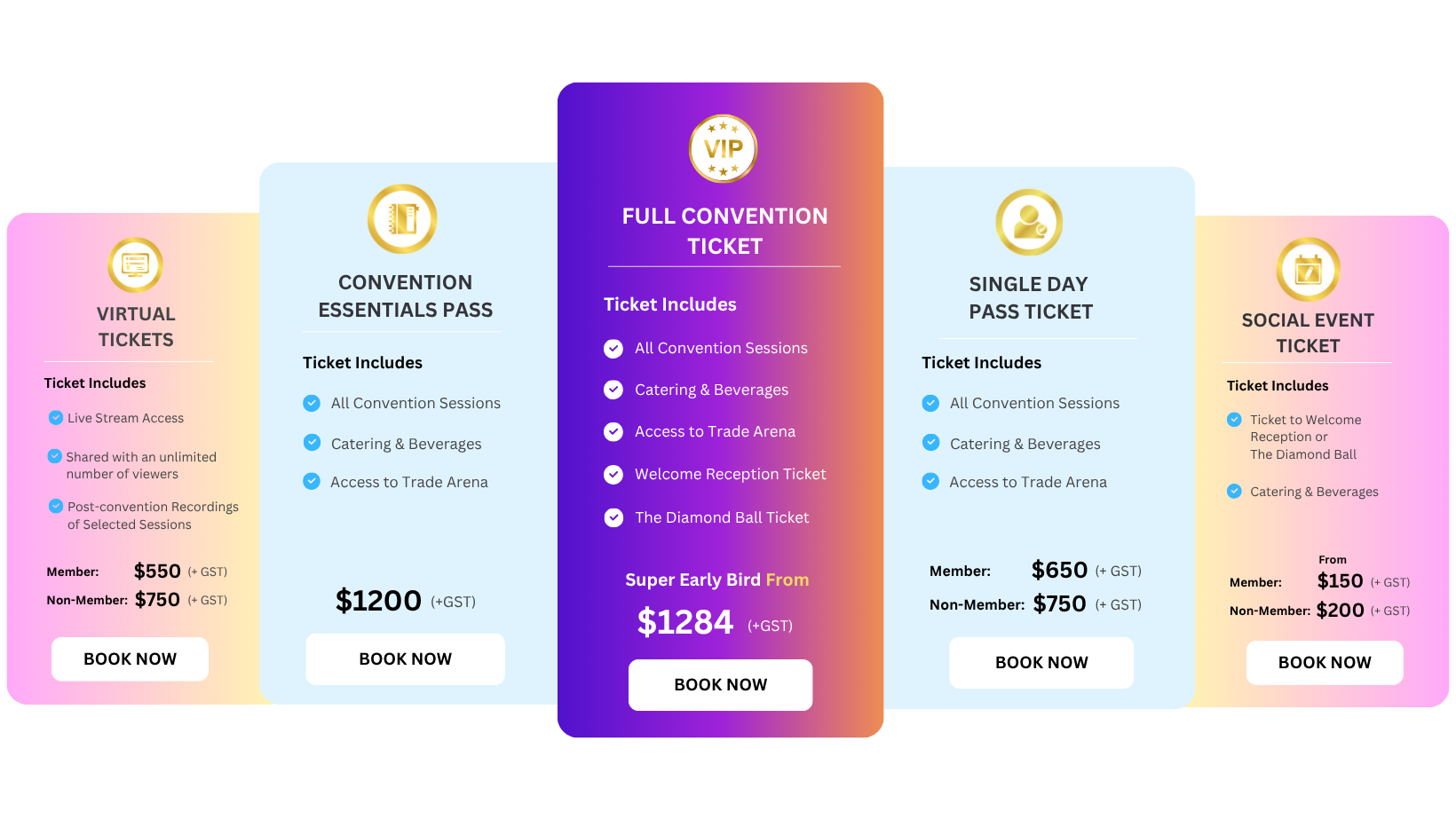The height and width of the screenshot is (820, 1456).
Task: Click the Super Early Bird price label
Action: pos(716,580)
